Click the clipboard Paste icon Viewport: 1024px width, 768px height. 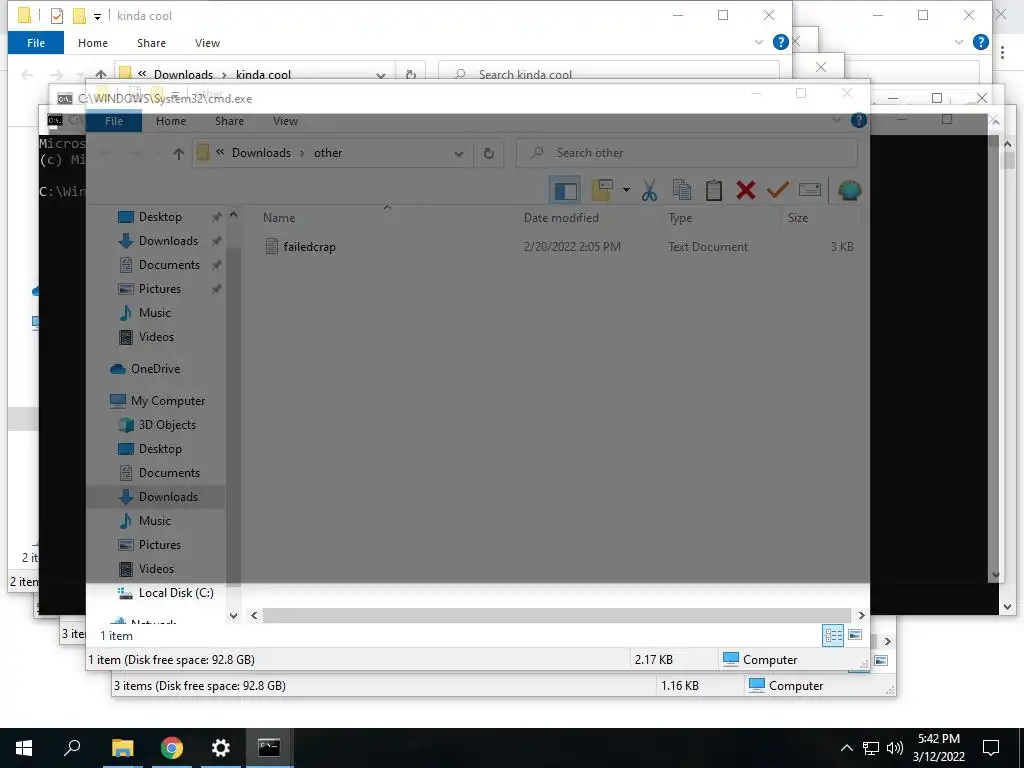point(714,190)
